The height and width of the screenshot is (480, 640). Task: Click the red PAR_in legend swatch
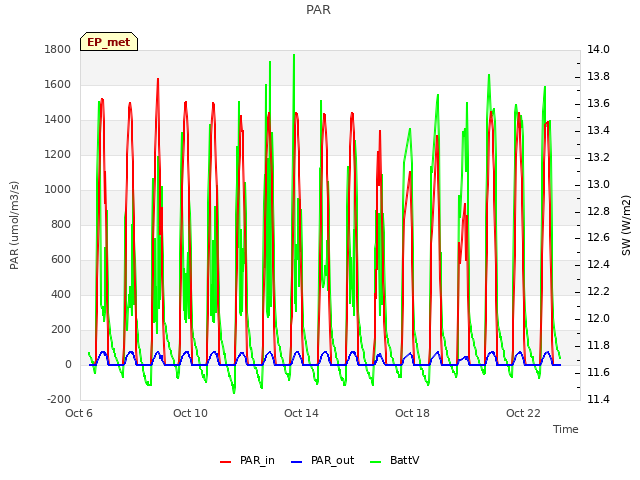click(x=226, y=462)
